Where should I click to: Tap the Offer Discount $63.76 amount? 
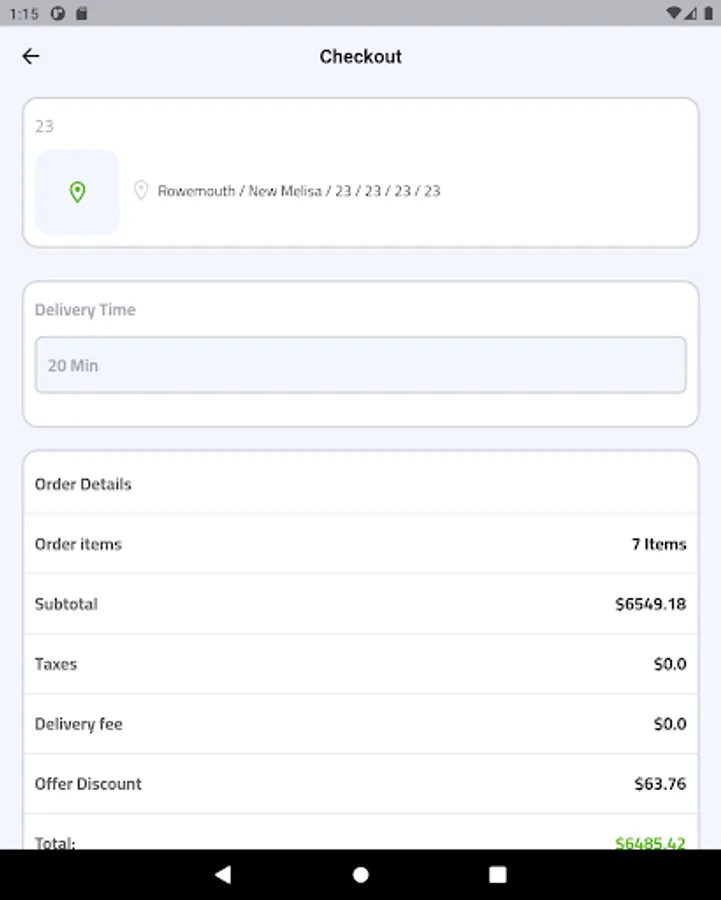tap(660, 784)
